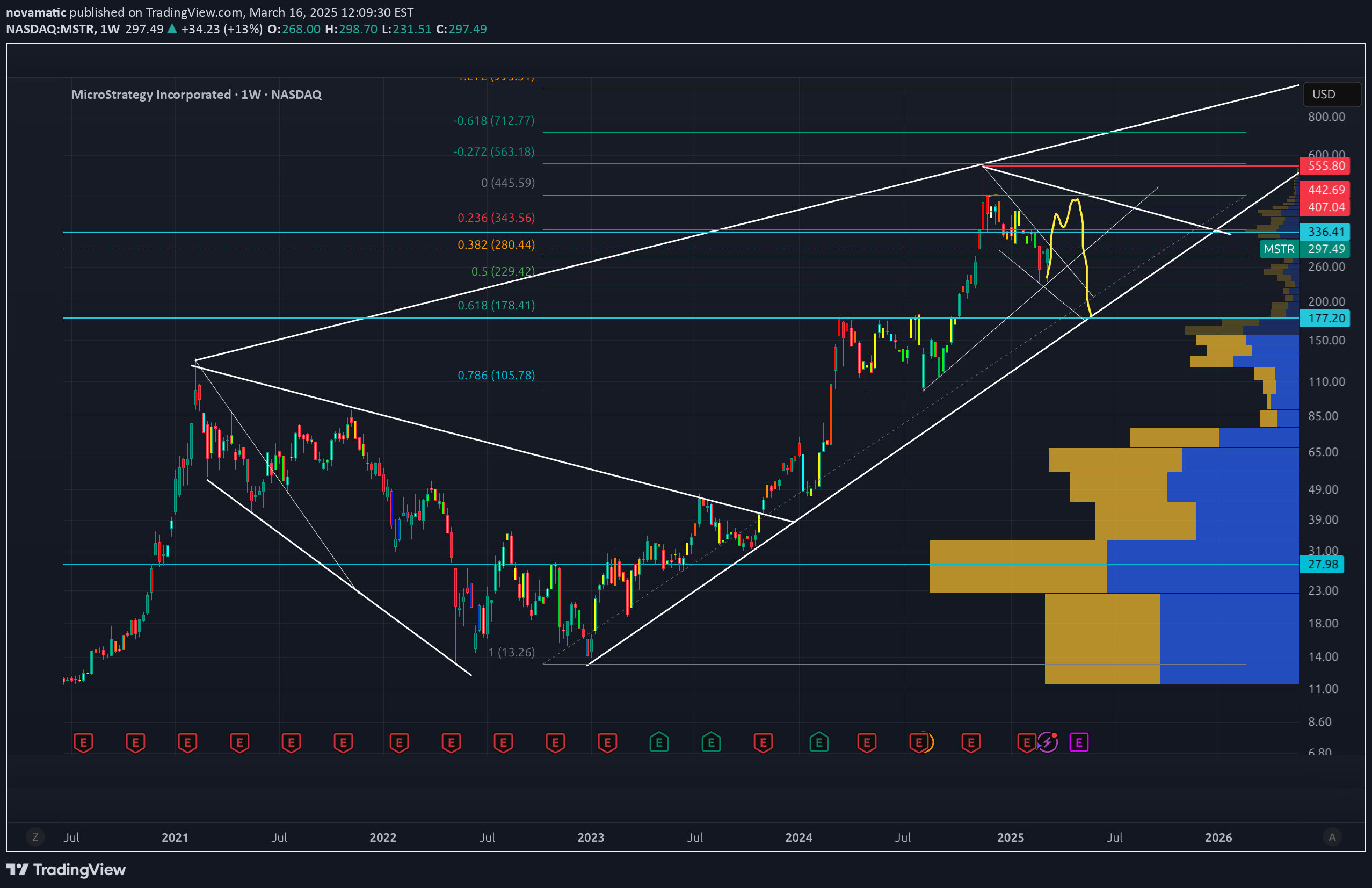The height and width of the screenshot is (888, 1372).
Task: Click the 2026 label on time axis
Action: [1218, 838]
